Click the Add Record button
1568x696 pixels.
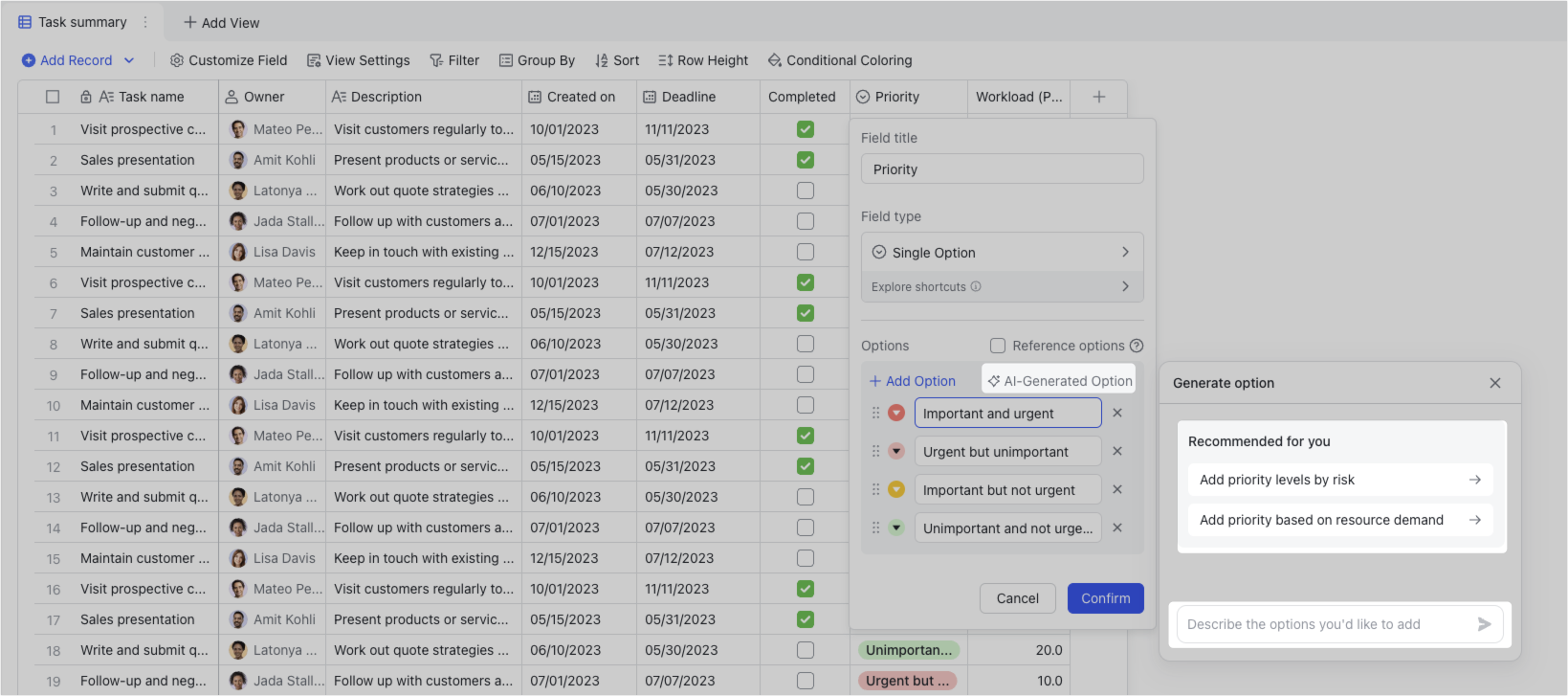[x=67, y=60]
